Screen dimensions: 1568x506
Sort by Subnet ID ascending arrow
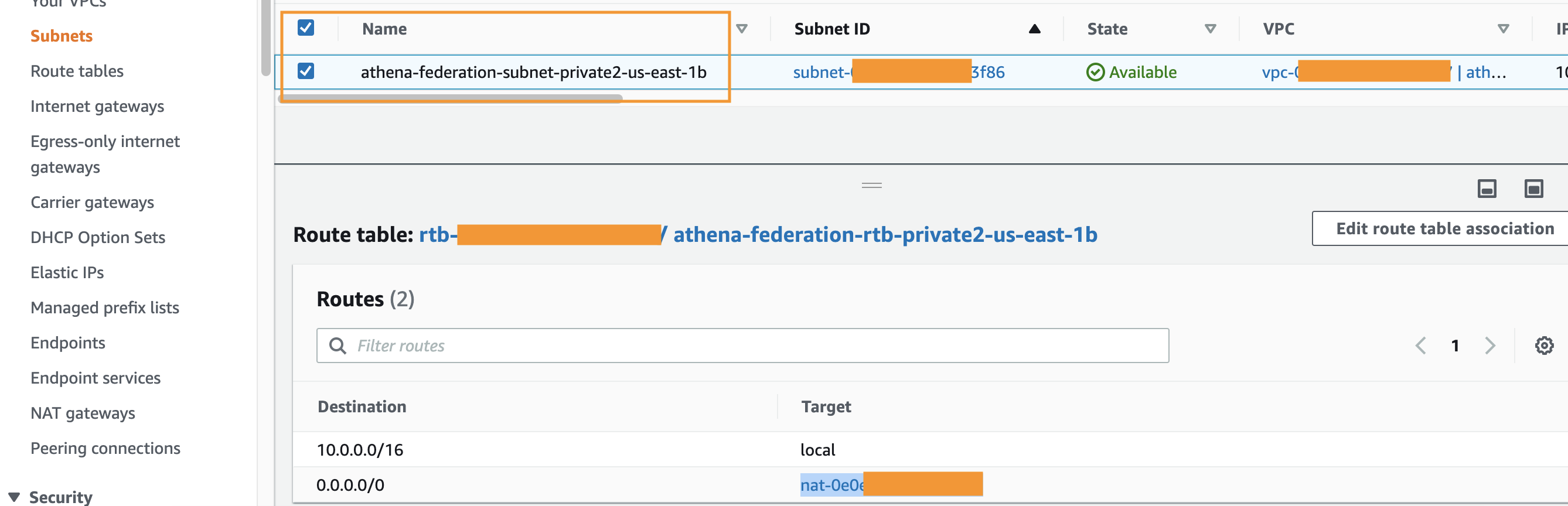[x=1034, y=29]
